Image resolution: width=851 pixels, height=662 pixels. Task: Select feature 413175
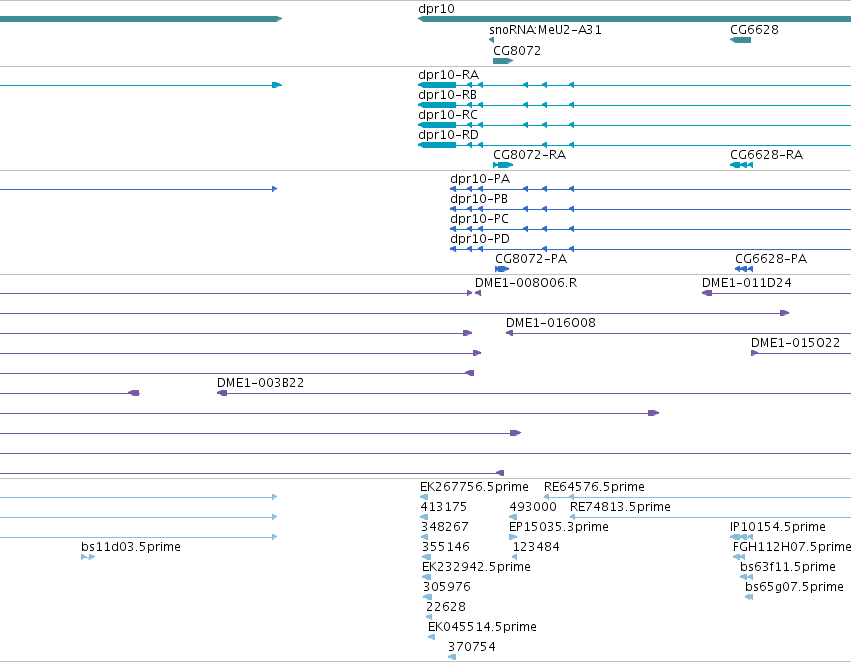[443, 507]
